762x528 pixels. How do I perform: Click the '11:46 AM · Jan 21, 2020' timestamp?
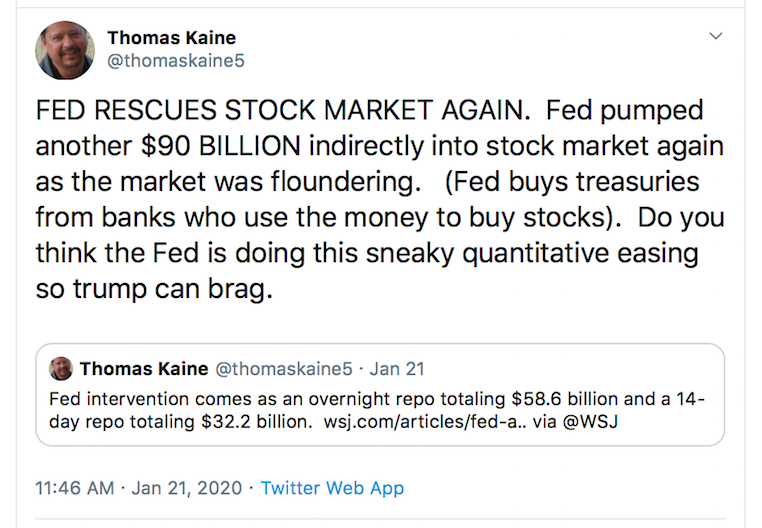click(139, 488)
